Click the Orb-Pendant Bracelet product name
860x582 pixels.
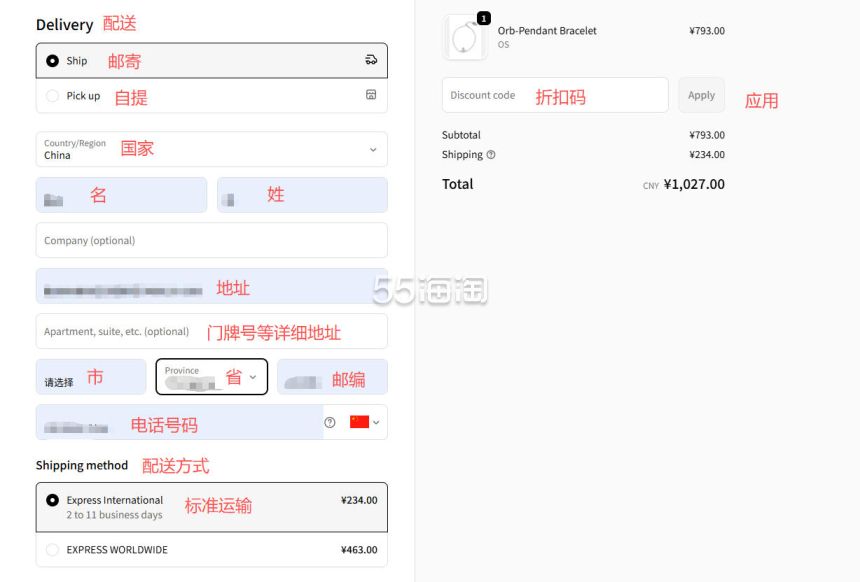coord(547,31)
